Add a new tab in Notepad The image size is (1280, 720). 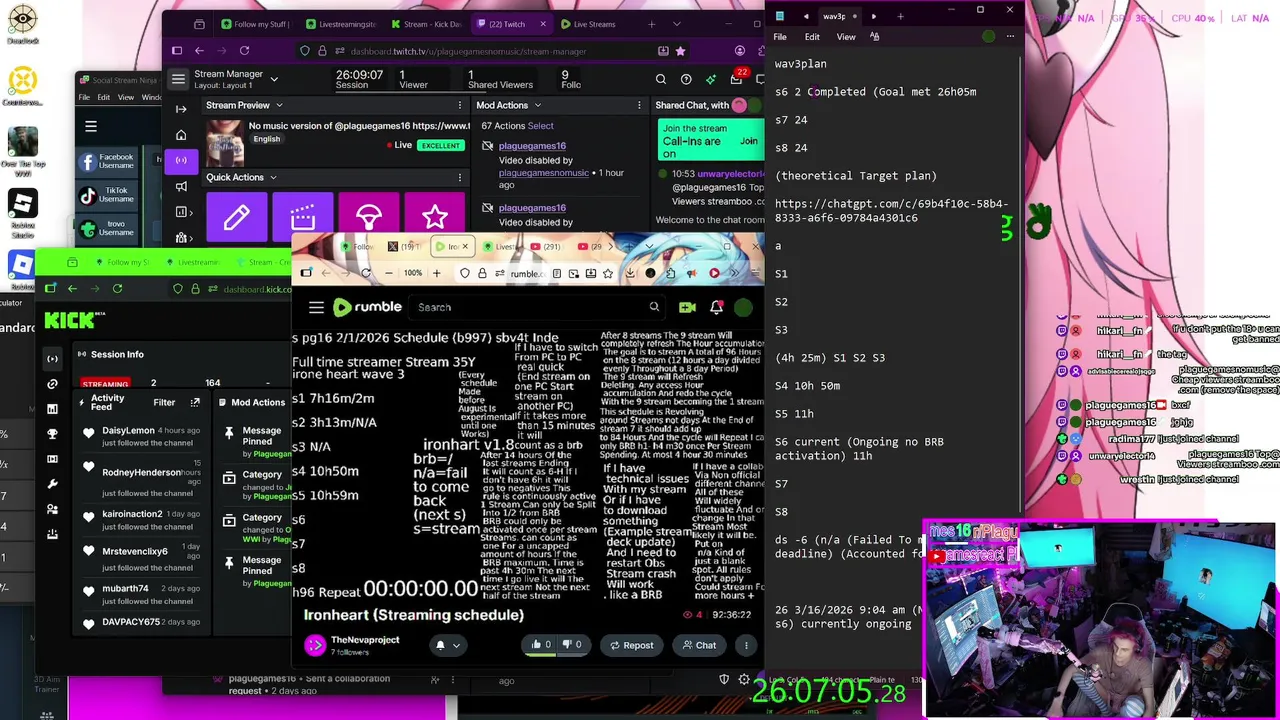[900, 16]
